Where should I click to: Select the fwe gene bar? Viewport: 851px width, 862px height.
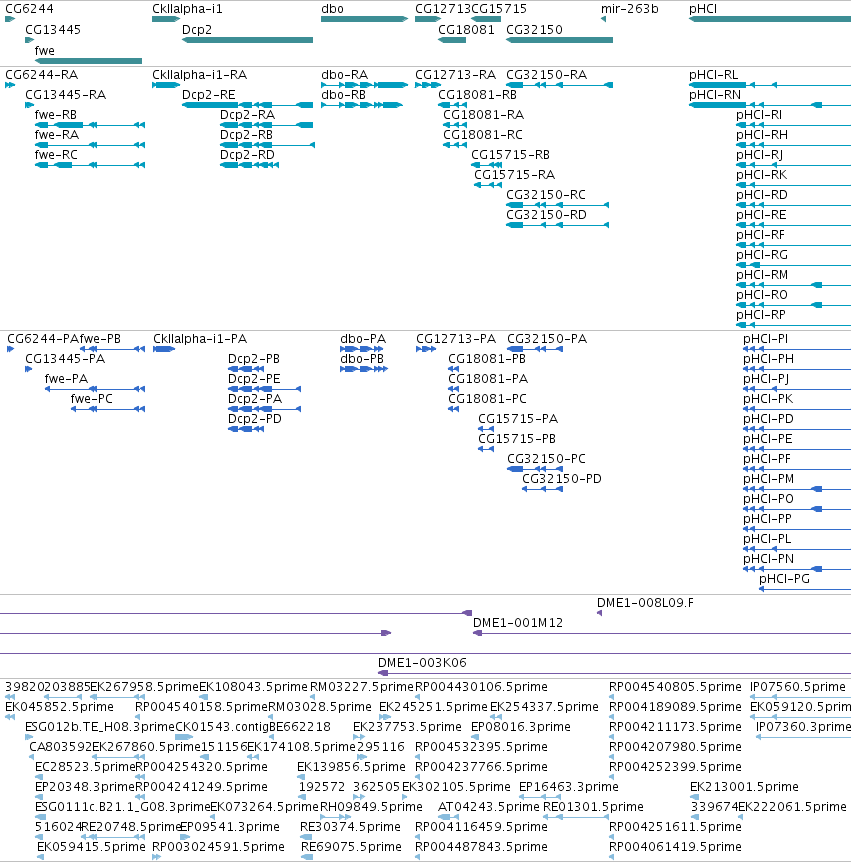[x=88, y=61]
